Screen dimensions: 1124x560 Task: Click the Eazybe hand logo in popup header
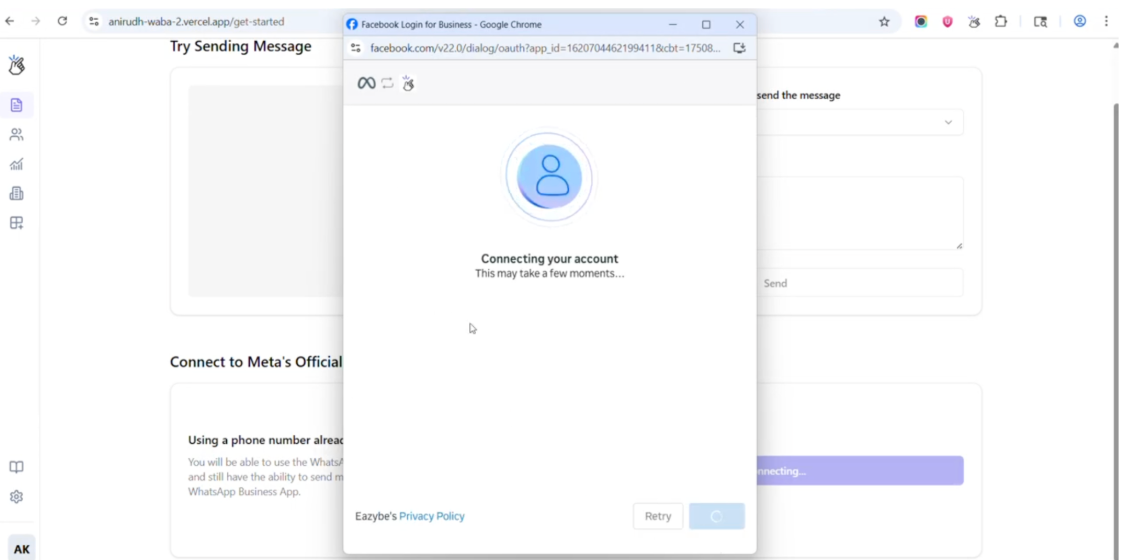[409, 83]
